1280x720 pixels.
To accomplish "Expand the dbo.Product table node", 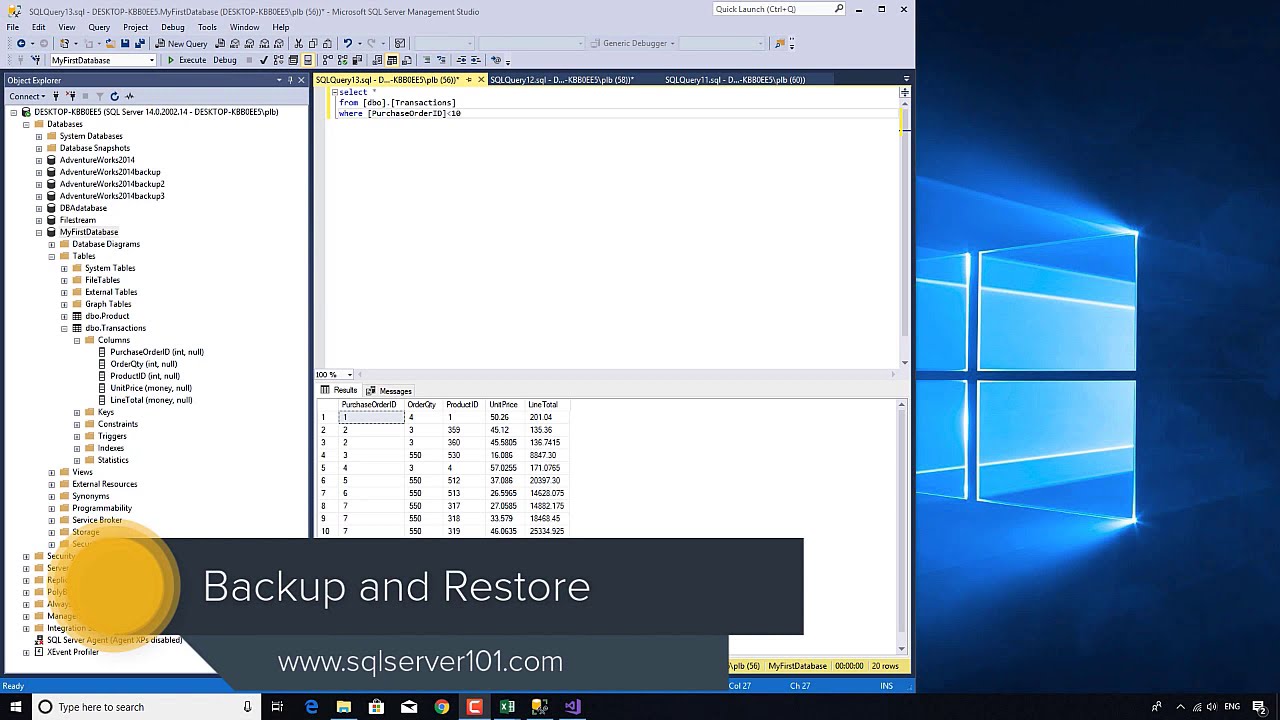I will pos(64,316).
